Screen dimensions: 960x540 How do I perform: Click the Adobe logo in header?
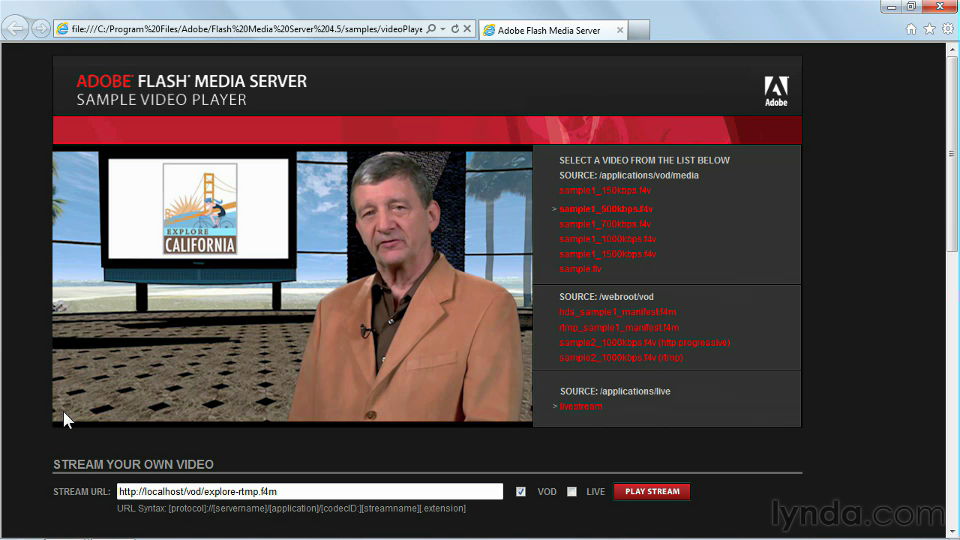(x=776, y=91)
